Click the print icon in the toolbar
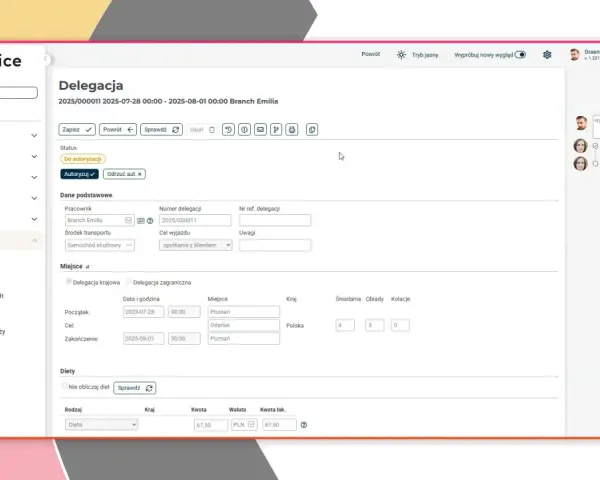 292,130
